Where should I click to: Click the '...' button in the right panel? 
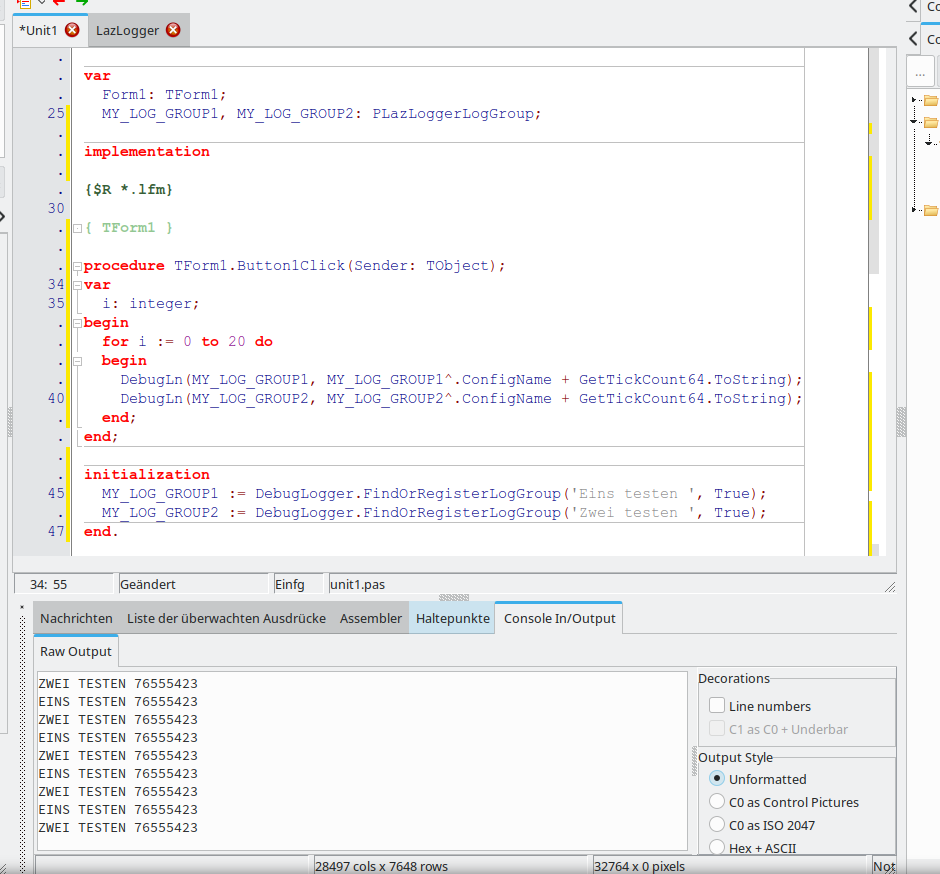pyautogui.click(x=920, y=71)
